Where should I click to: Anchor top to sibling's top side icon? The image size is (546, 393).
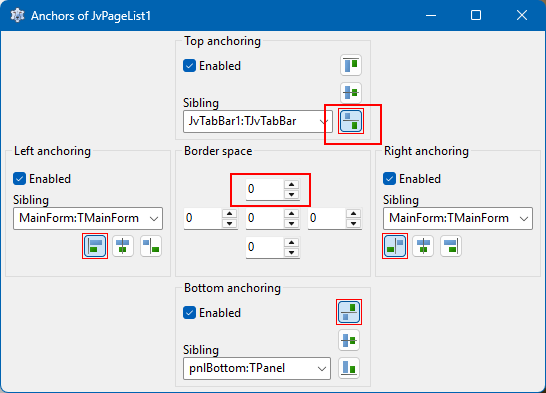[x=351, y=65]
